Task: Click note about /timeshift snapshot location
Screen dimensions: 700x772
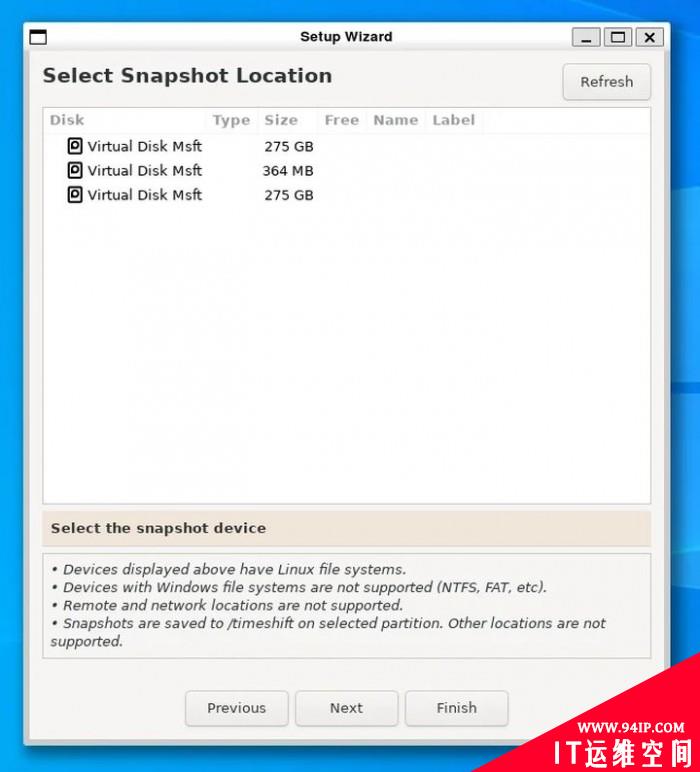Action: pyautogui.click(x=328, y=632)
